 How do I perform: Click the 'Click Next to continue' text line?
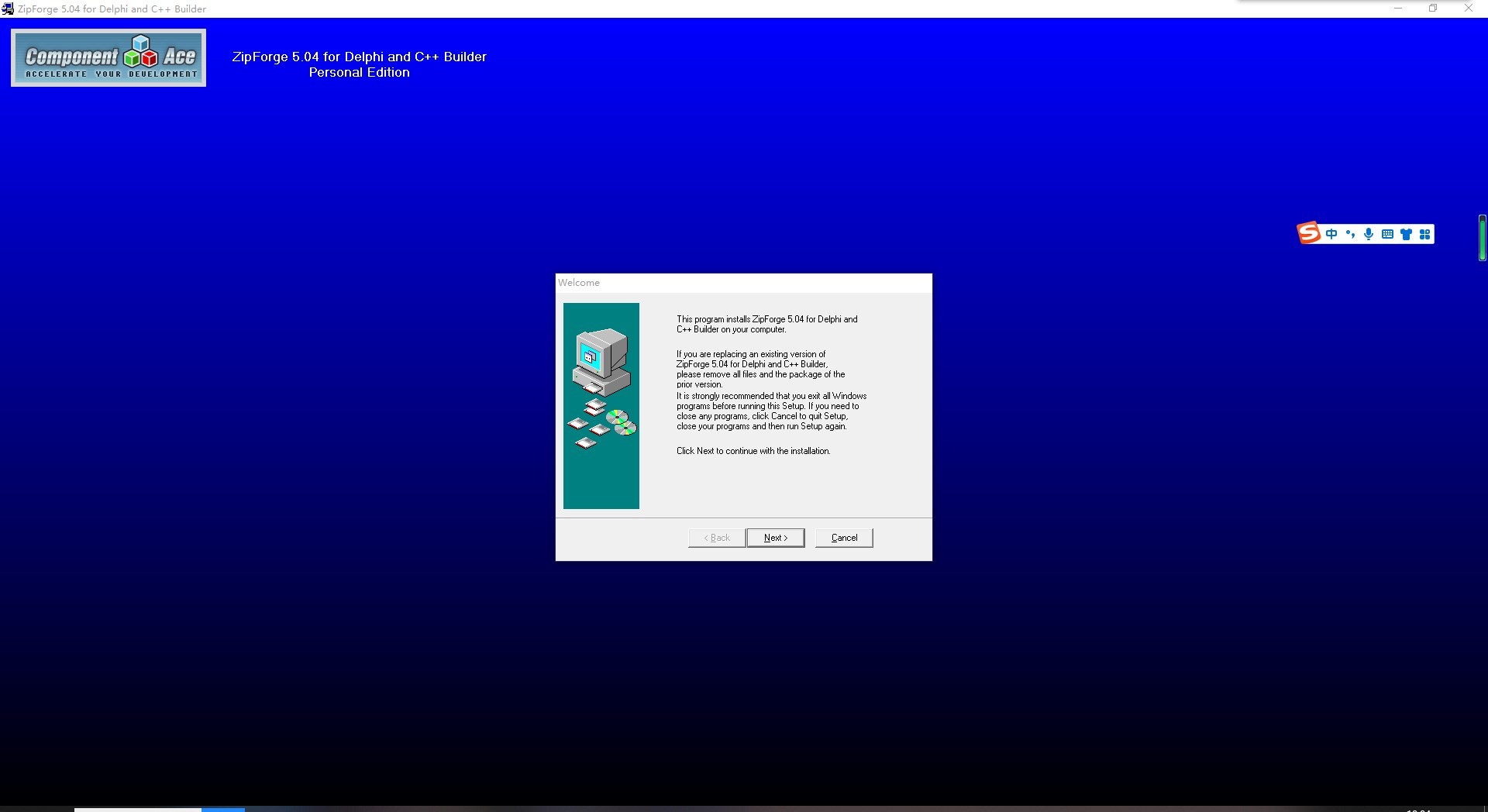point(753,451)
